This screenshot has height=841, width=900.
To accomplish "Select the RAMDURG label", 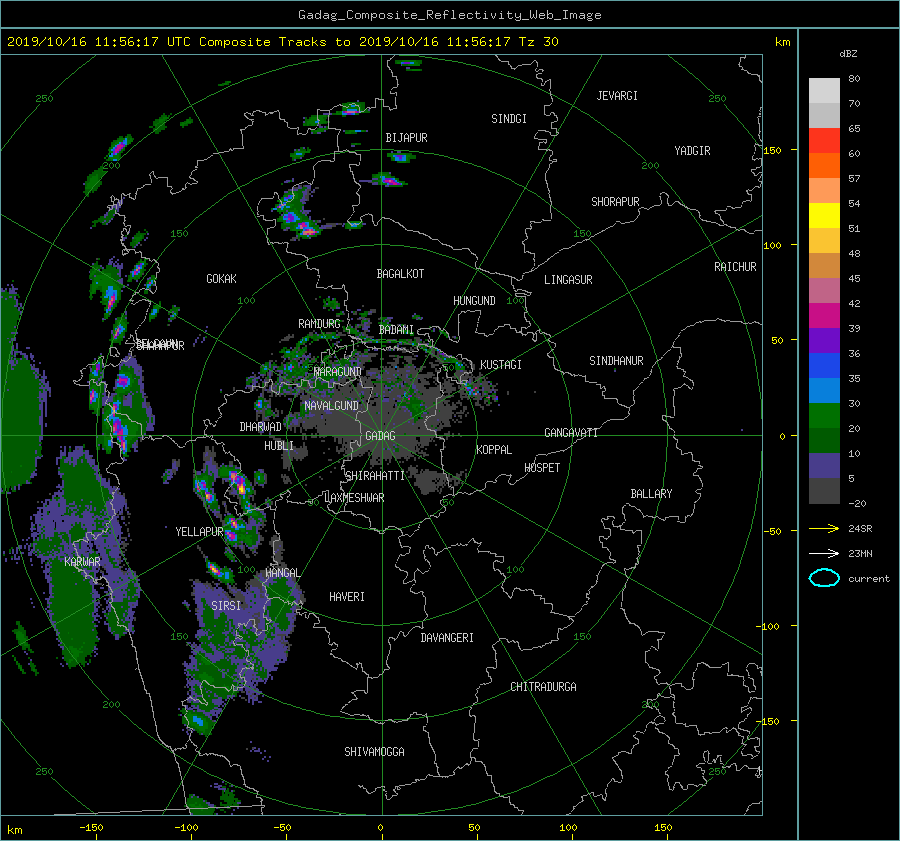I will tap(319, 324).
